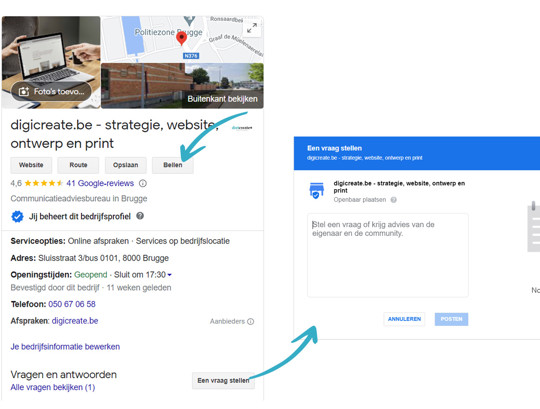Click the blue verified badge icon
Viewport: 540px width, 409px height.
click(17, 217)
